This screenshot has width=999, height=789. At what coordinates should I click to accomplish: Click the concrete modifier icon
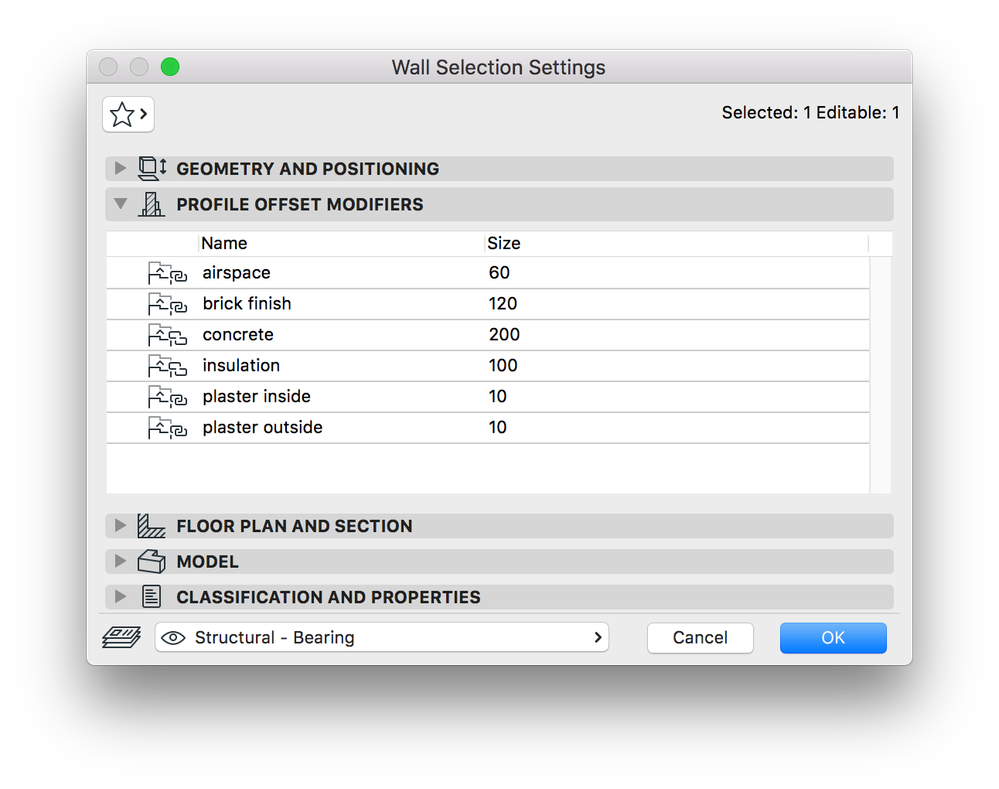(167, 335)
